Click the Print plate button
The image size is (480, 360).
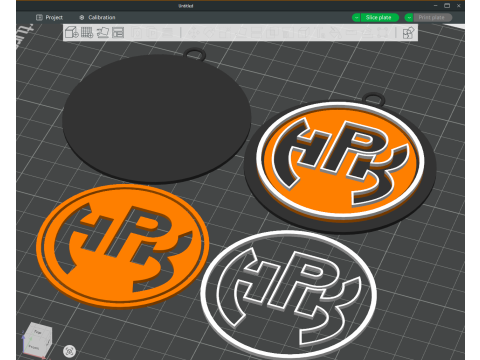(433, 17)
